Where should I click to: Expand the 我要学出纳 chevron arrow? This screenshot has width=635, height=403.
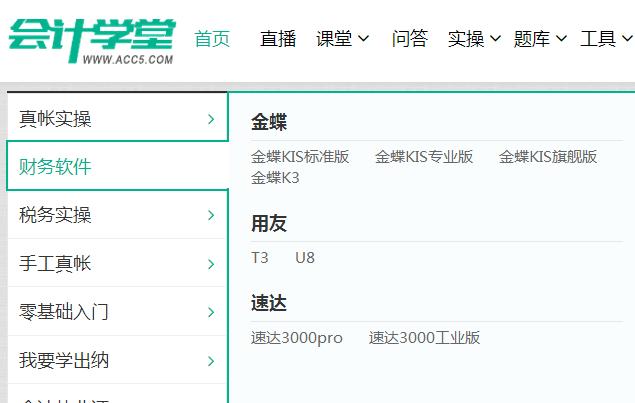pos(211,361)
